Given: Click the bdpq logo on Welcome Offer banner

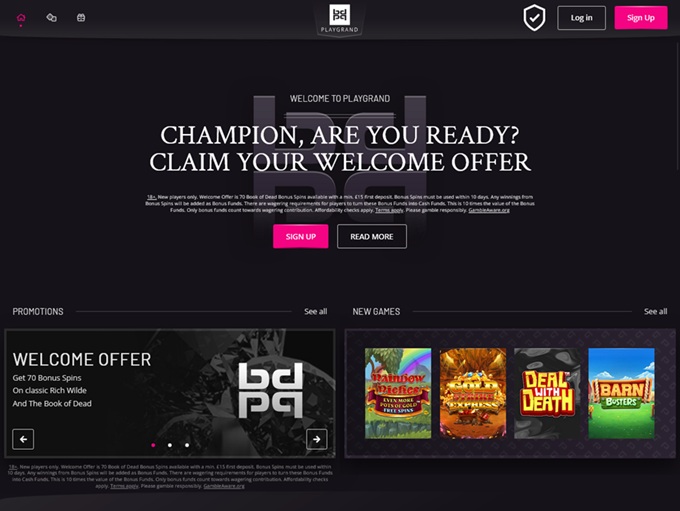Looking at the screenshot, I should [x=271, y=390].
